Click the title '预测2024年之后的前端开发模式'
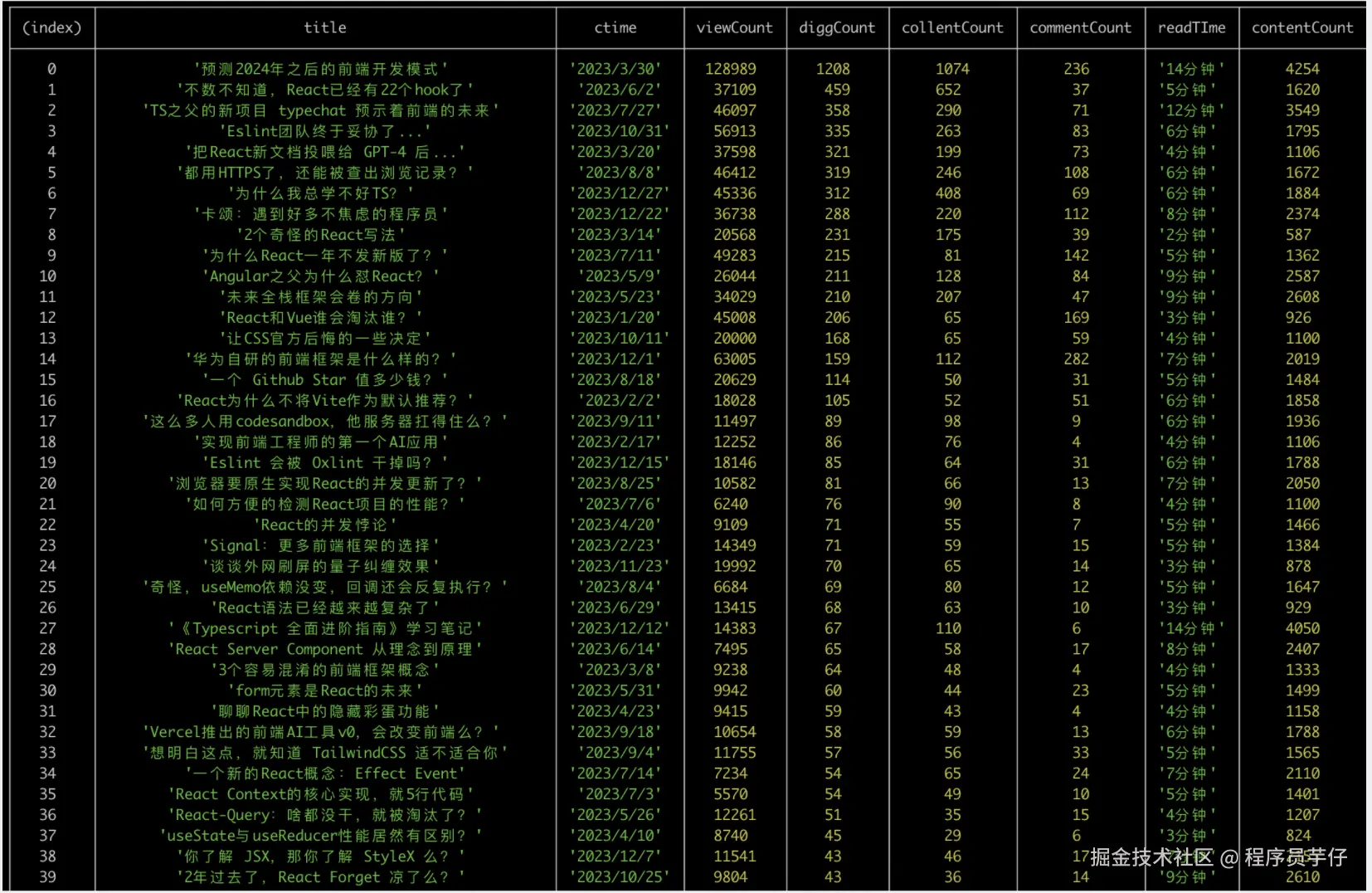 [321, 69]
